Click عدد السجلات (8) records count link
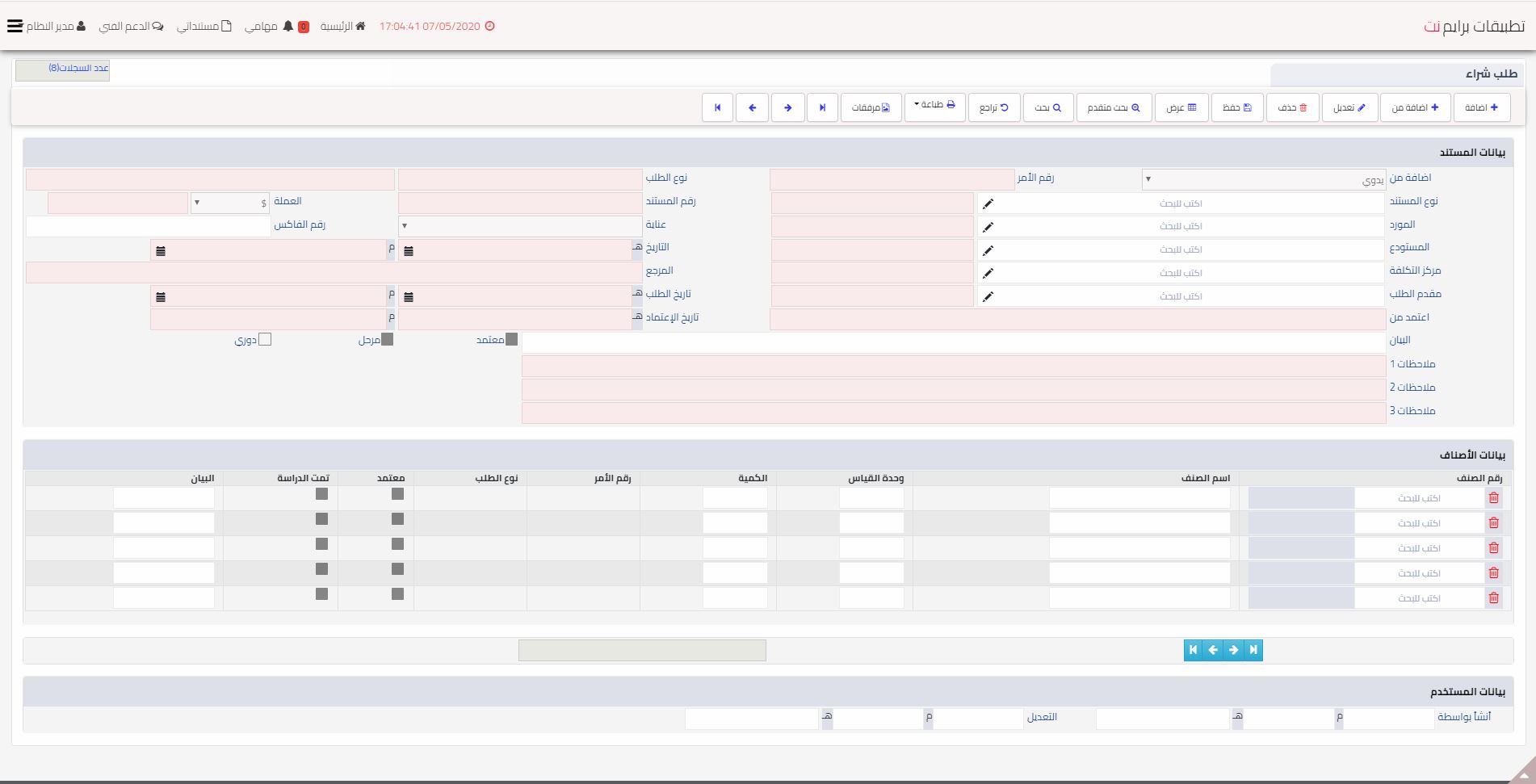Screen dimensions: 1536x784 pos(78,69)
